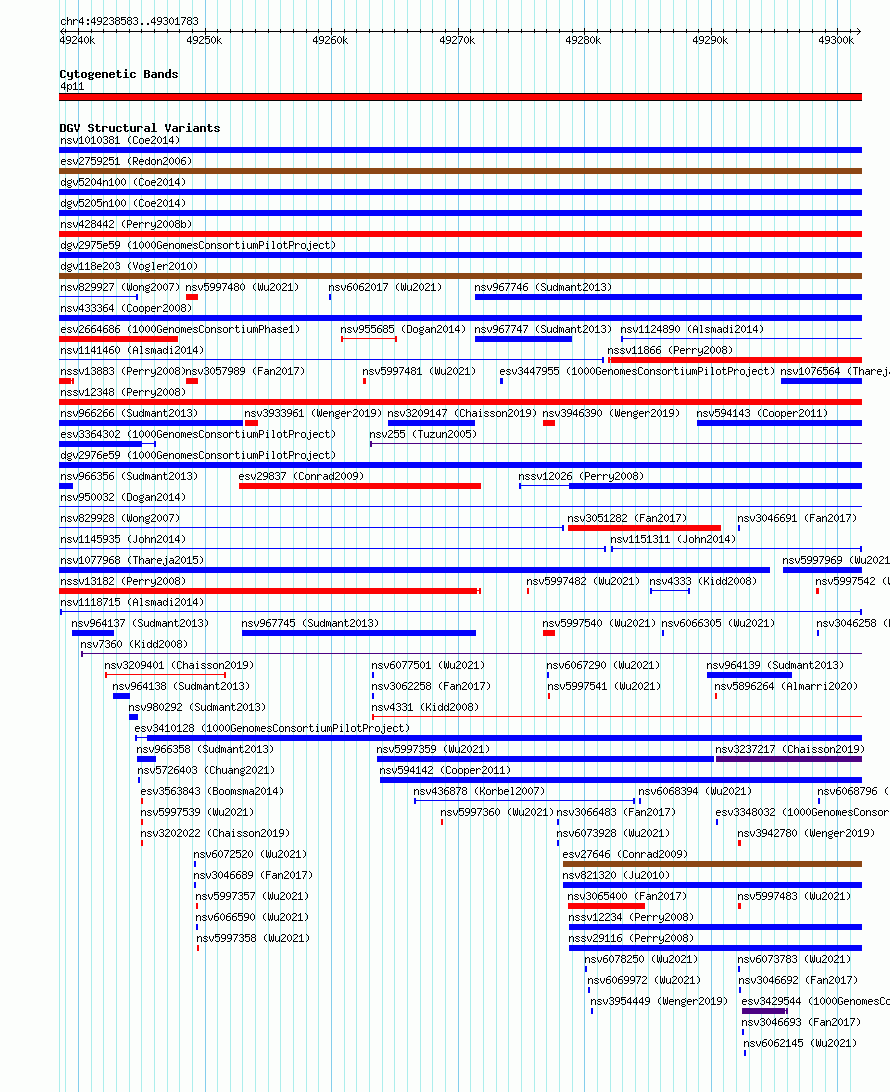The height and width of the screenshot is (1092, 890).
Task: Click nssv11866 (Perry2008) label
Action: (670, 350)
